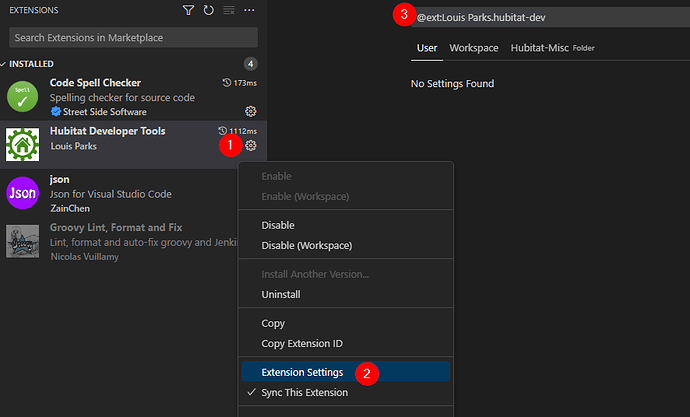This screenshot has width=690, height=417.
Task: Open the Code Spell Checker manage gear
Action: (x=250, y=111)
